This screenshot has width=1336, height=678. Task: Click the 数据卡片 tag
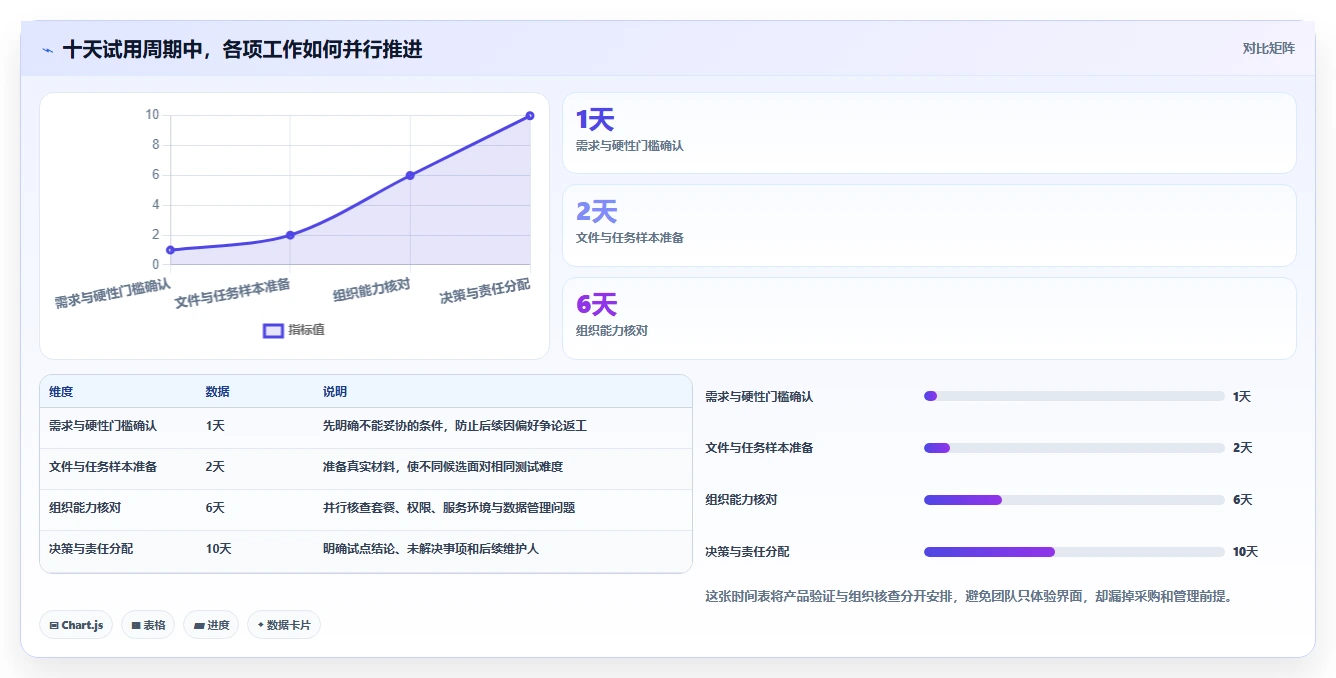click(284, 625)
